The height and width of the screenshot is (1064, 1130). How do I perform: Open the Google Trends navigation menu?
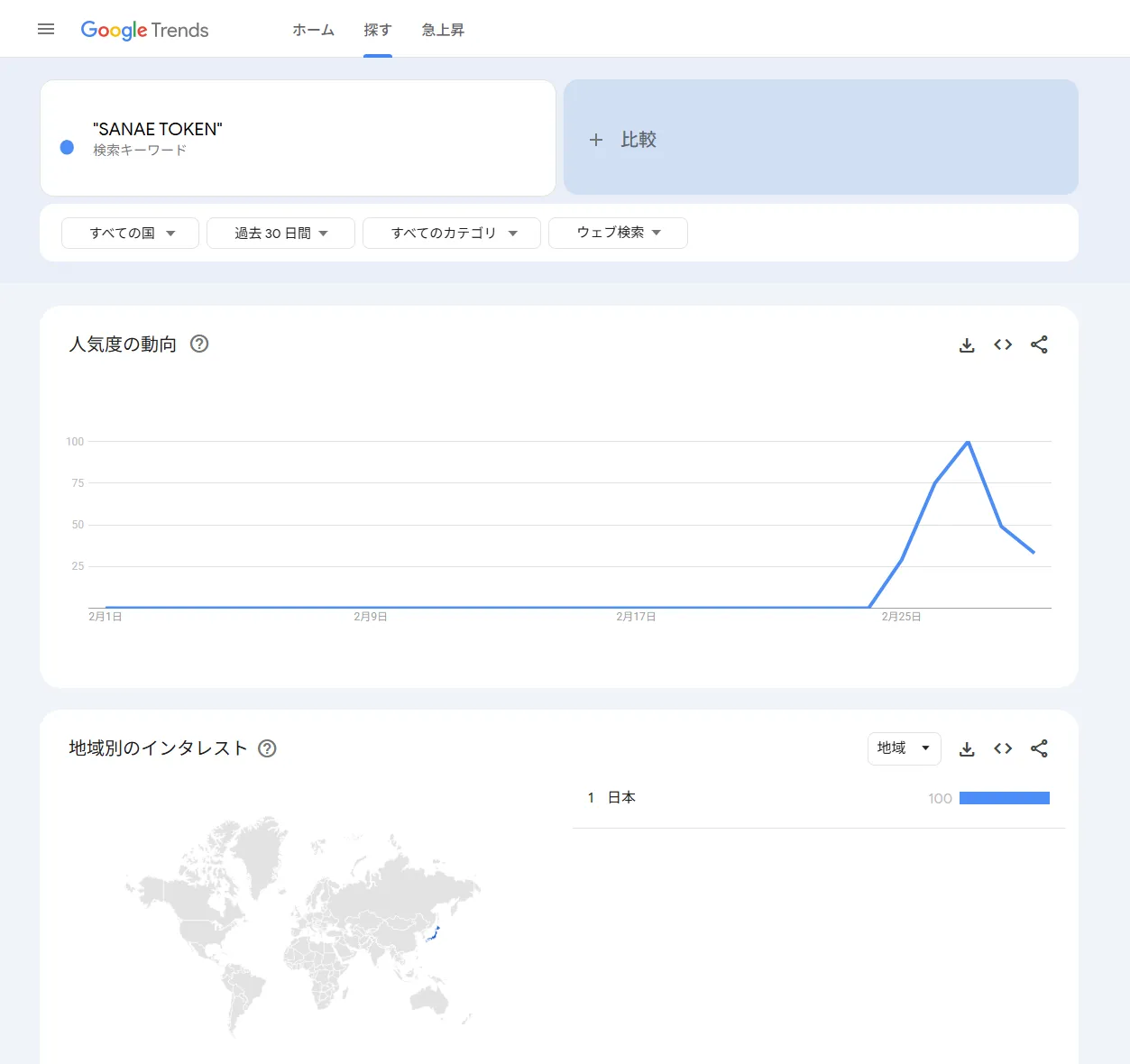pyautogui.click(x=46, y=29)
